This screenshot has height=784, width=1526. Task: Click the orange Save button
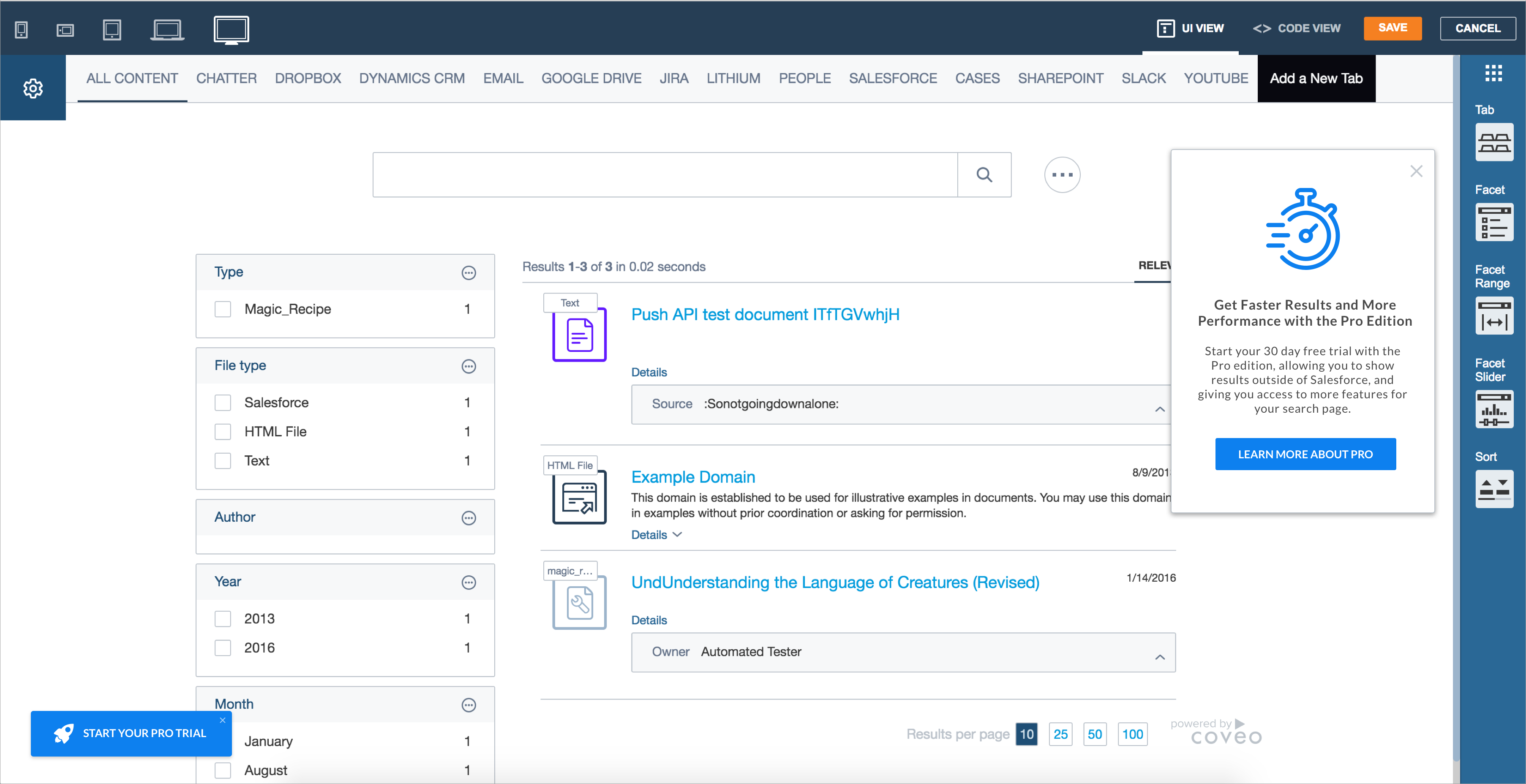(x=1392, y=28)
